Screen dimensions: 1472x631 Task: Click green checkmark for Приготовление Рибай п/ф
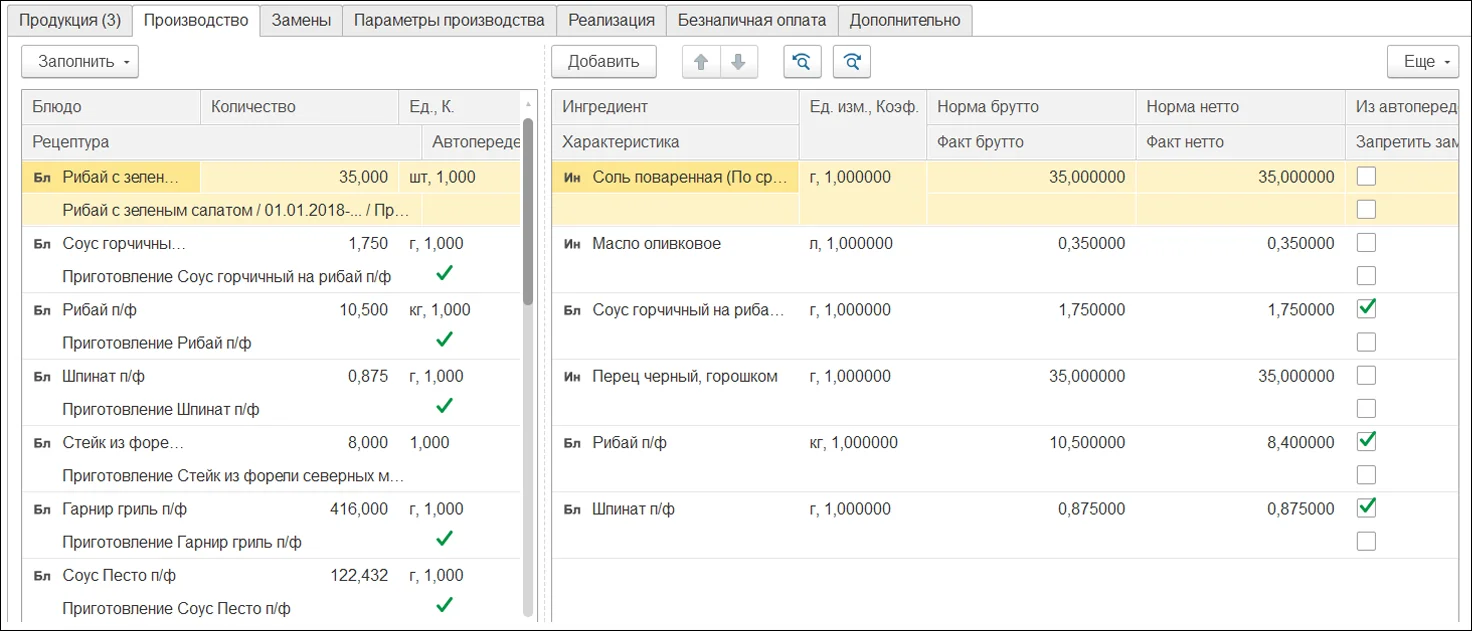tap(445, 340)
